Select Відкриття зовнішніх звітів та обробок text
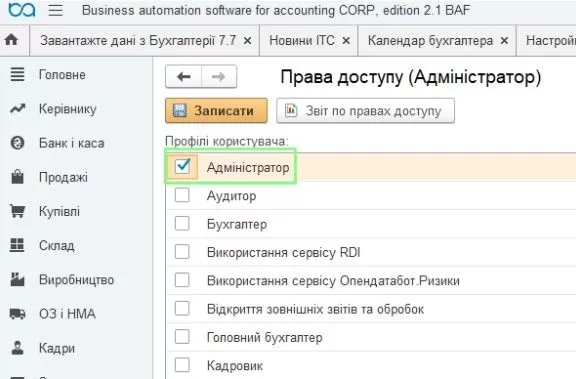The height and width of the screenshot is (379, 576). pos(316,309)
